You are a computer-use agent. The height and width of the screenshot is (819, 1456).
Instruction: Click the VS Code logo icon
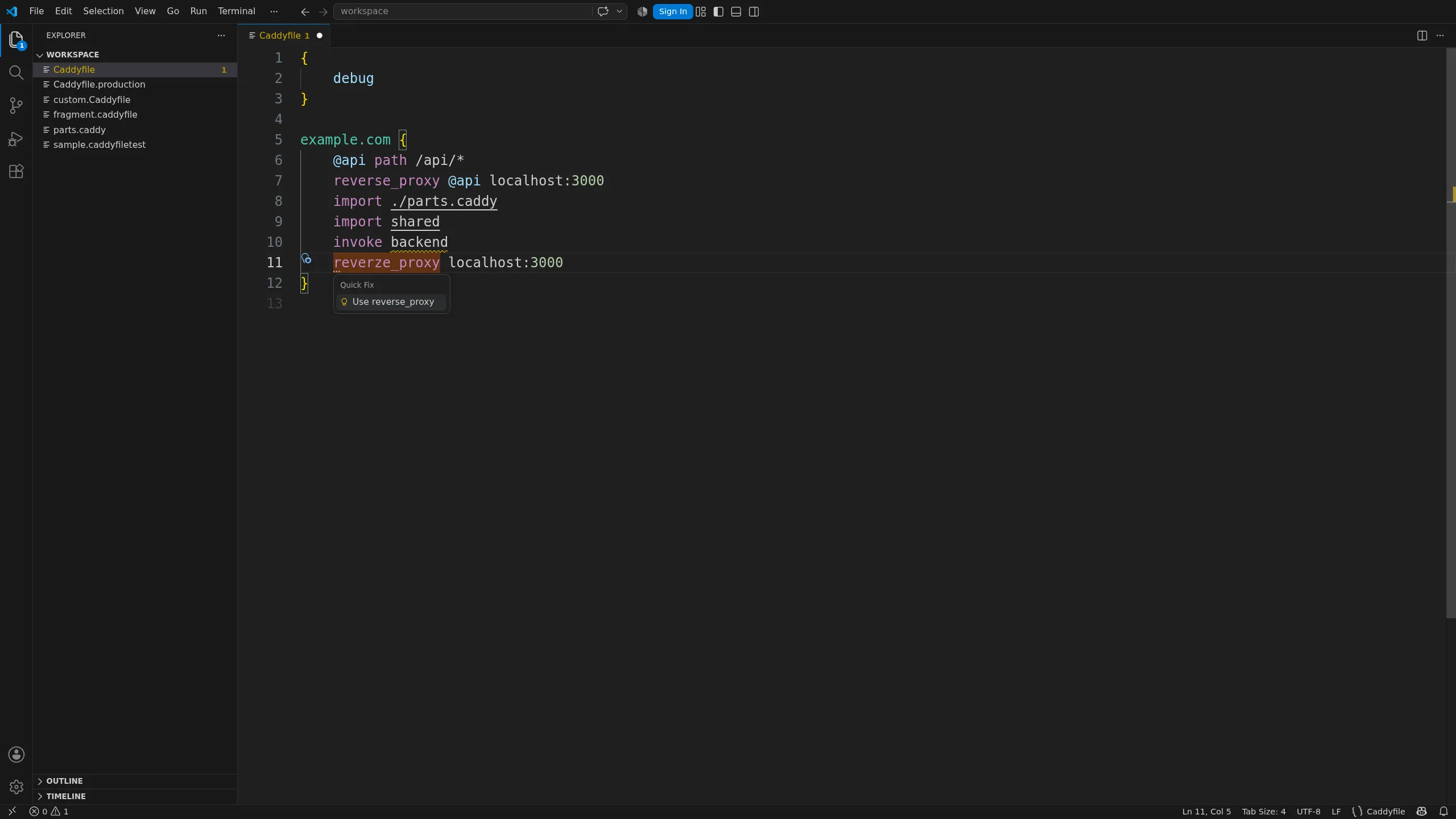point(12,11)
